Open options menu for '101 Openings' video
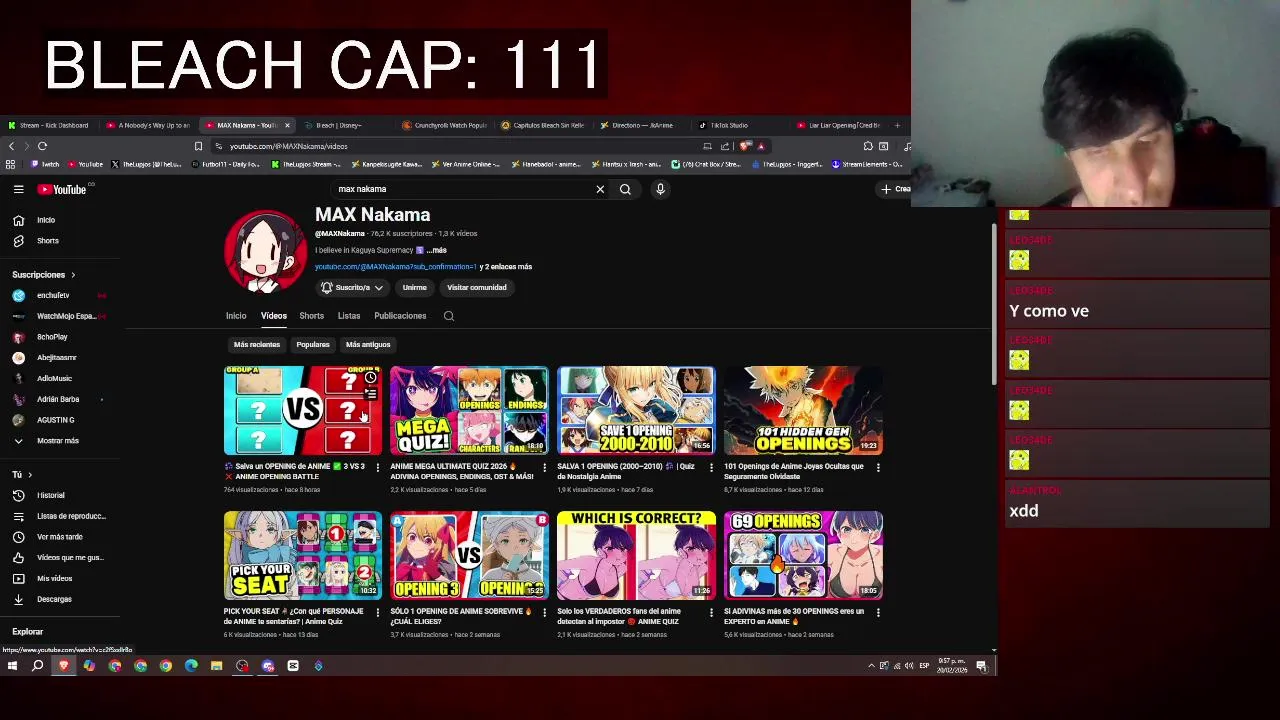 tap(878, 467)
